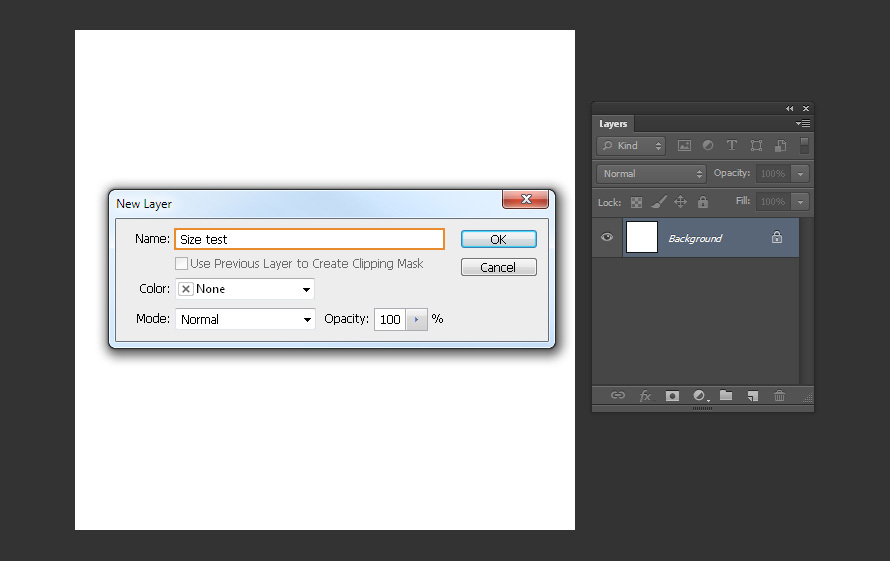
Task: Click the type layer filter icon
Action: pyautogui.click(x=732, y=146)
